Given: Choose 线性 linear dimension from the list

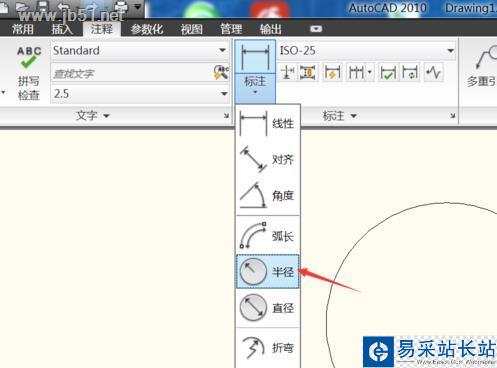Looking at the screenshot, I should 268,123.
